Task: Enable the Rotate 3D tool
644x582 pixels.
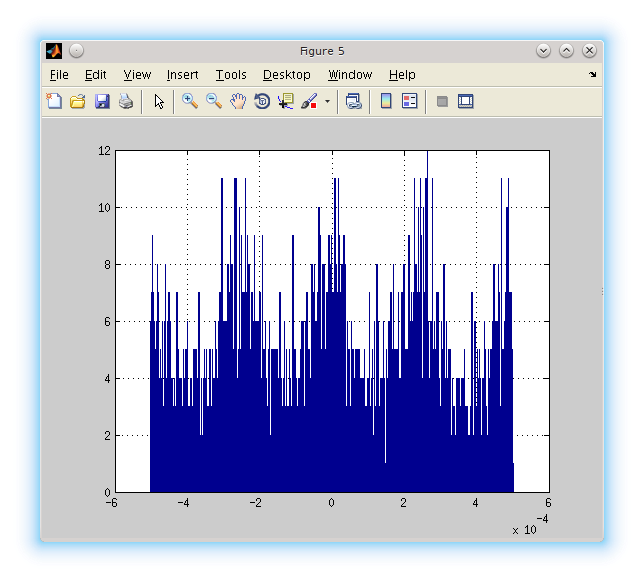Action: coord(262,101)
